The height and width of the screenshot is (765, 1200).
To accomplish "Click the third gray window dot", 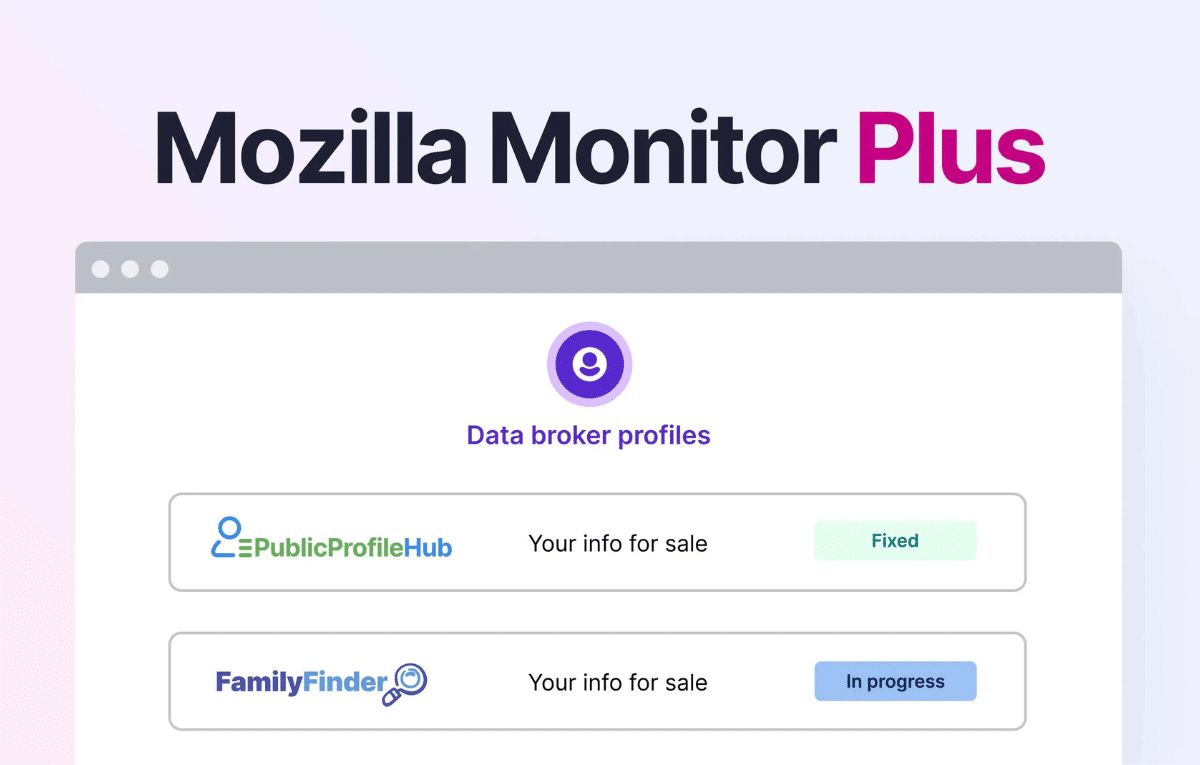I will pos(160,269).
